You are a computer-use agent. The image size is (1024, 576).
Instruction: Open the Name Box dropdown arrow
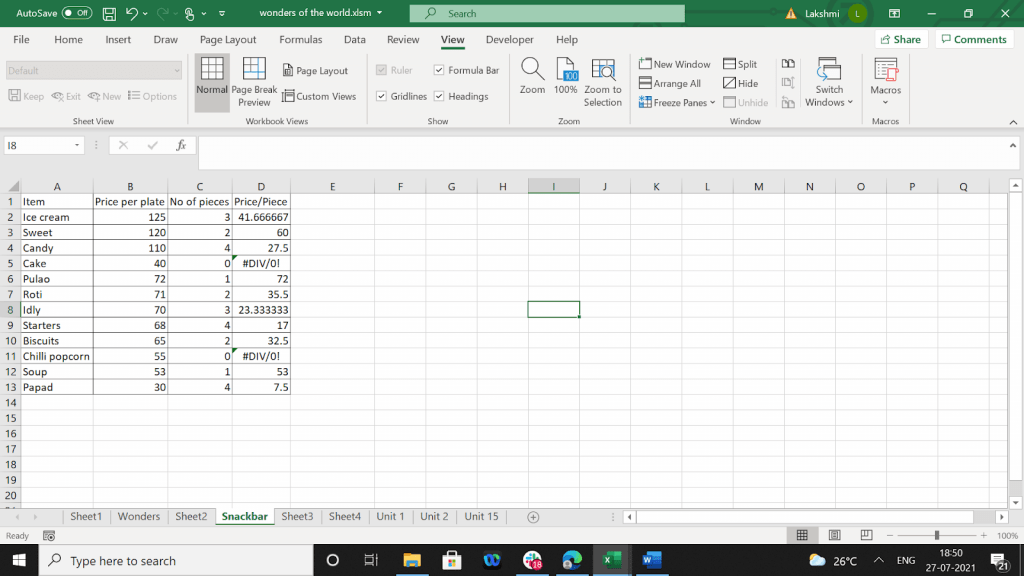point(78,146)
